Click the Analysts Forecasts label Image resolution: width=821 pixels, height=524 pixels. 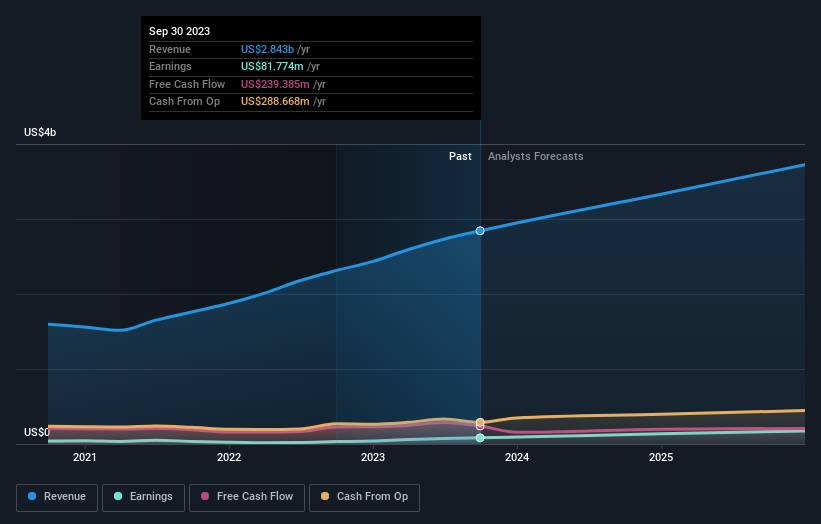536,156
